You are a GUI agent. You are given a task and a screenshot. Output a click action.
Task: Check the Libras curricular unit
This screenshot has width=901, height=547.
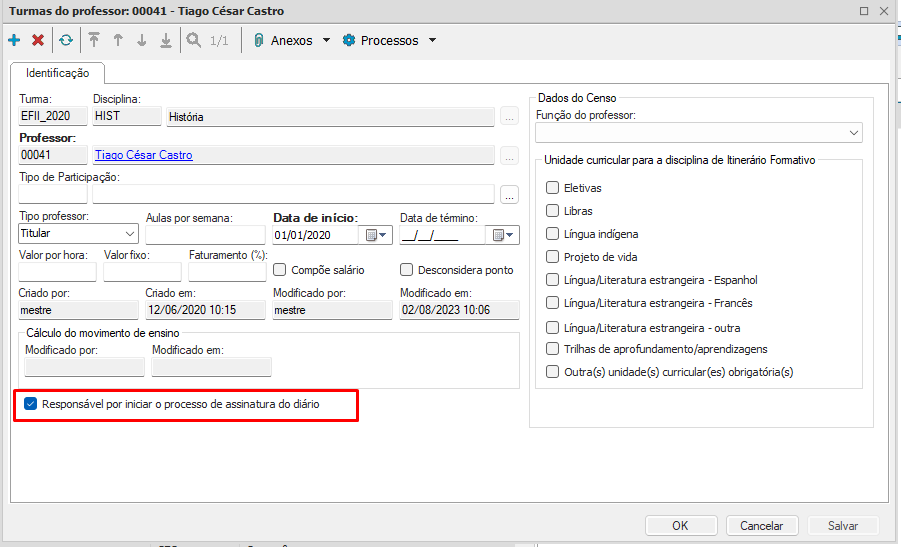tap(552, 211)
